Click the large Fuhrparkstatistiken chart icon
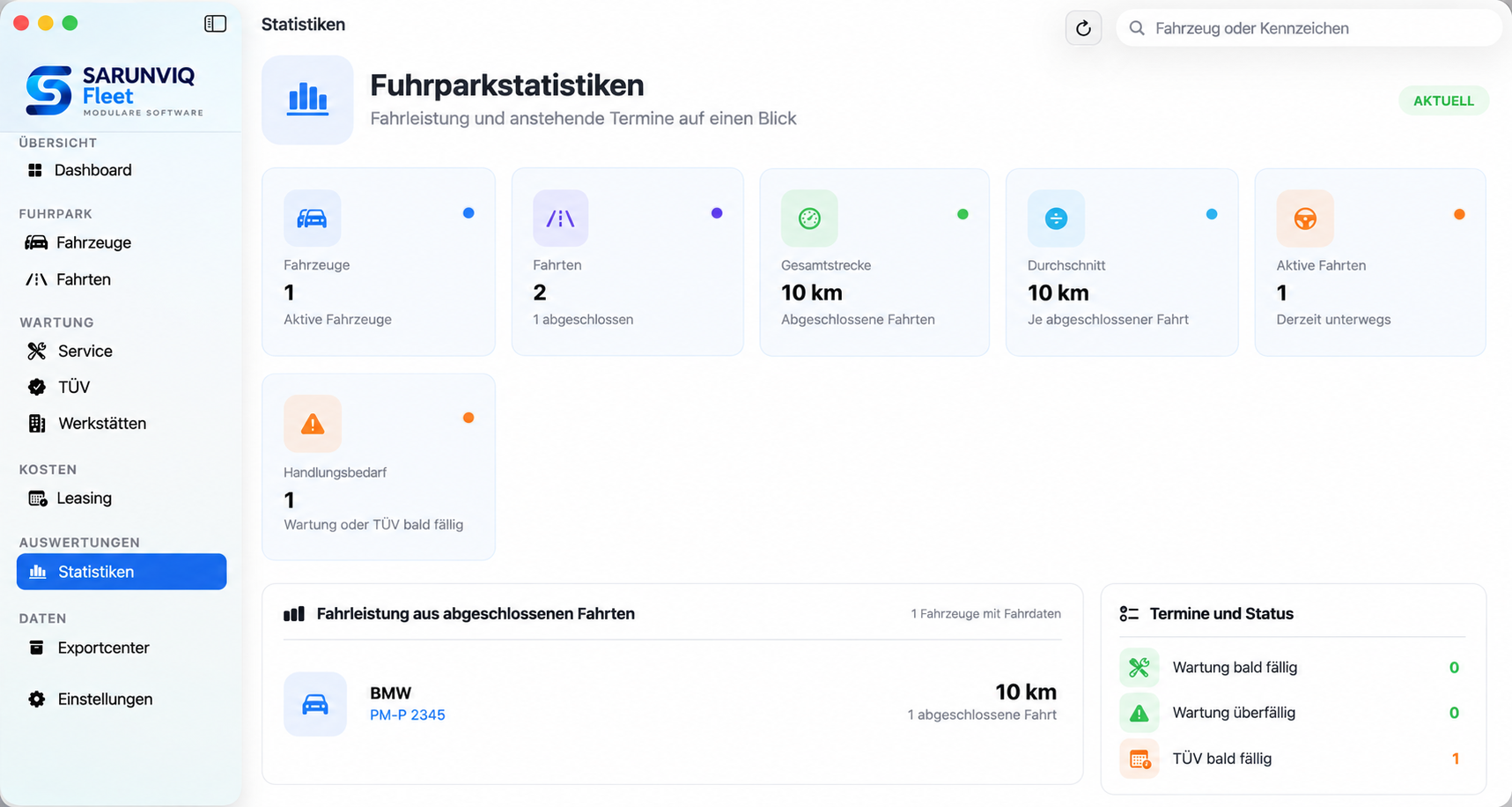This screenshot has height=807, width=1512. pos(307,100)
